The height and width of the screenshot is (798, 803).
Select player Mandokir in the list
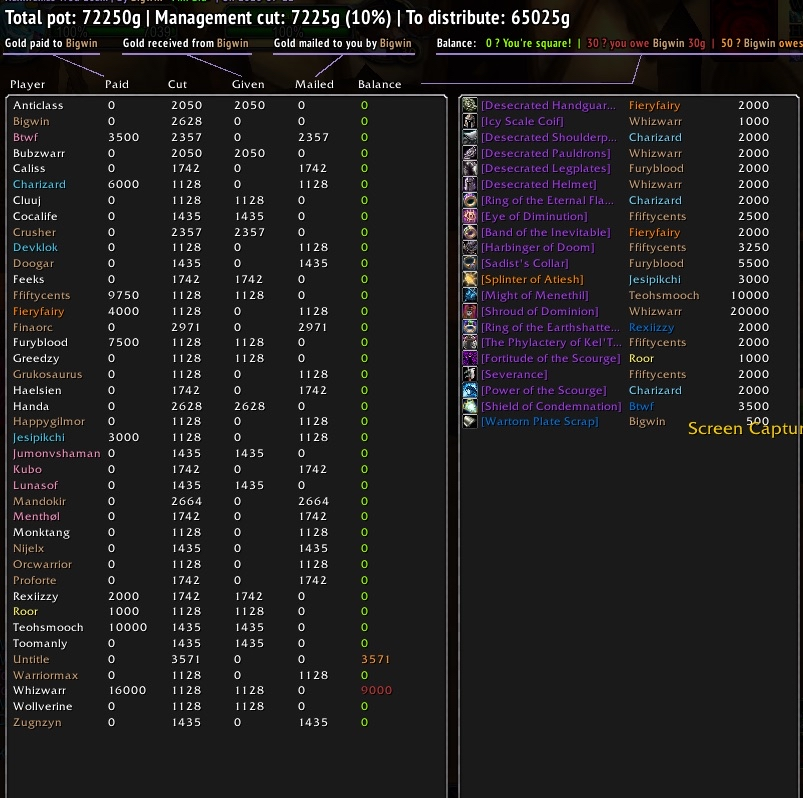point(39,501)
